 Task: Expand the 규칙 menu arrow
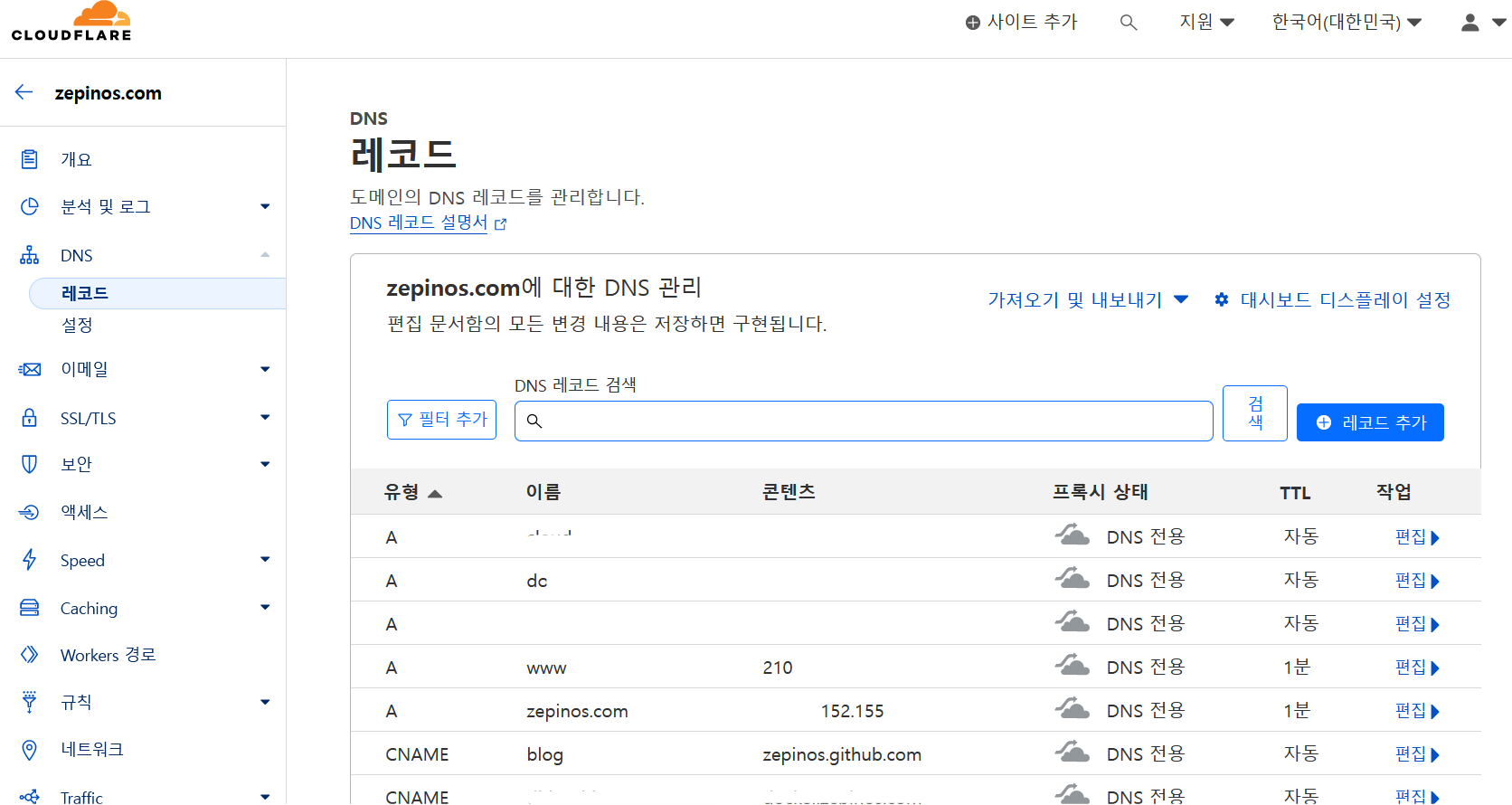pyautogui.click(x=265, y=702)
